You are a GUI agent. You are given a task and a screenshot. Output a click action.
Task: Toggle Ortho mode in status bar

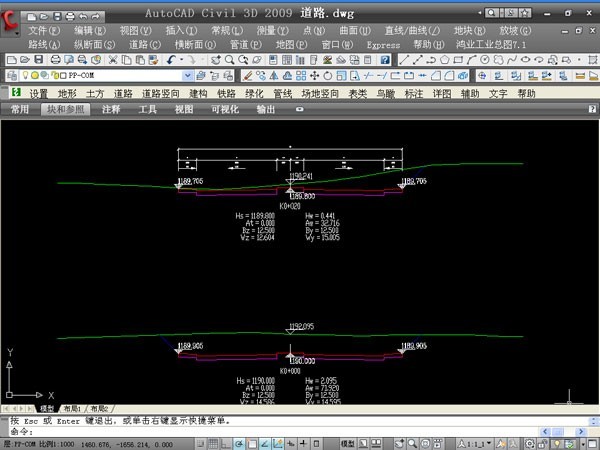226,444
